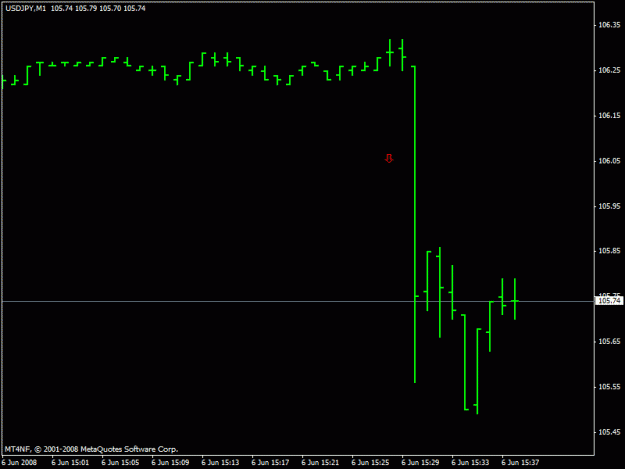
Task: Click the current price tag 105.74
Action: click(x=609, y=300)
